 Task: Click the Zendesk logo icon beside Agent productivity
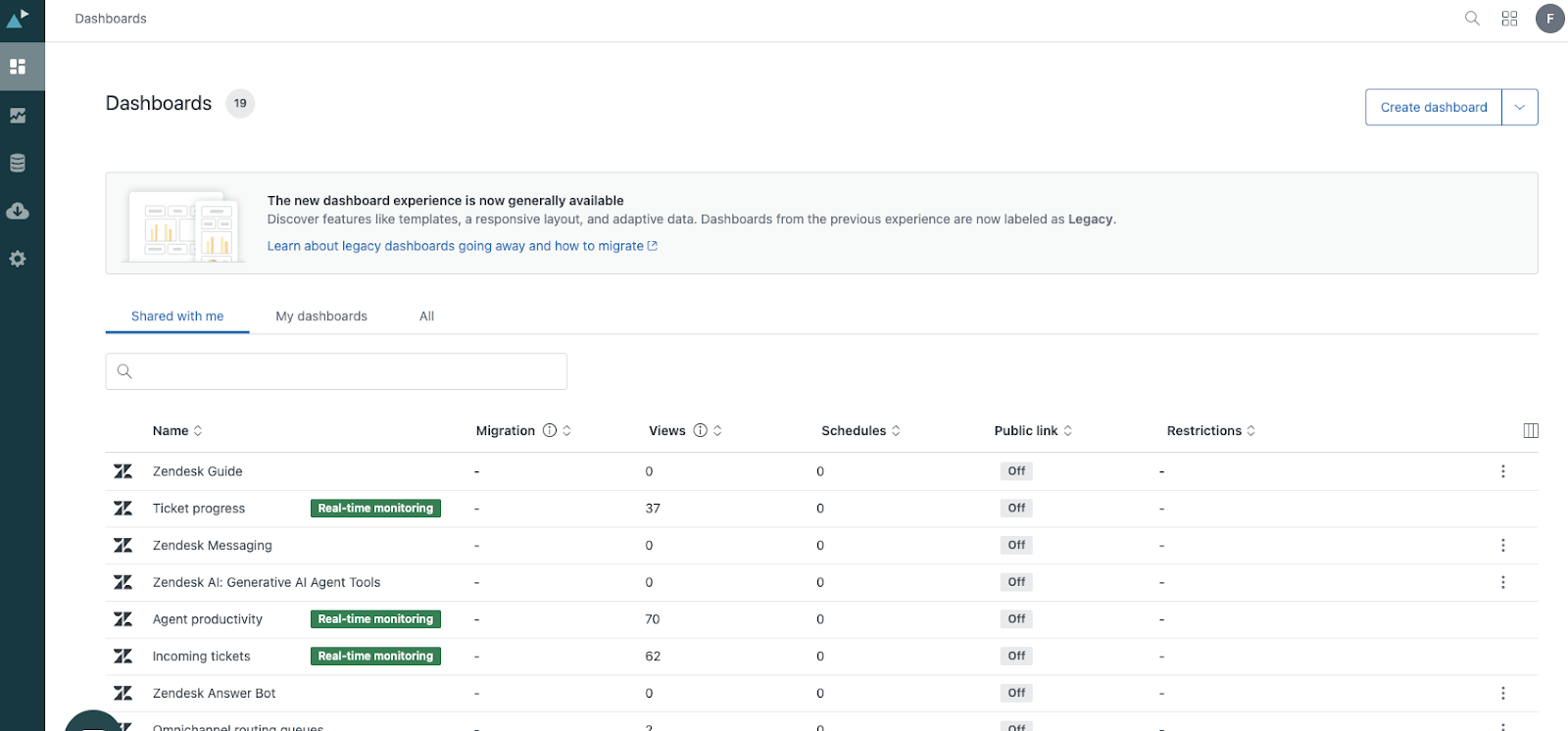click(122, 619)
